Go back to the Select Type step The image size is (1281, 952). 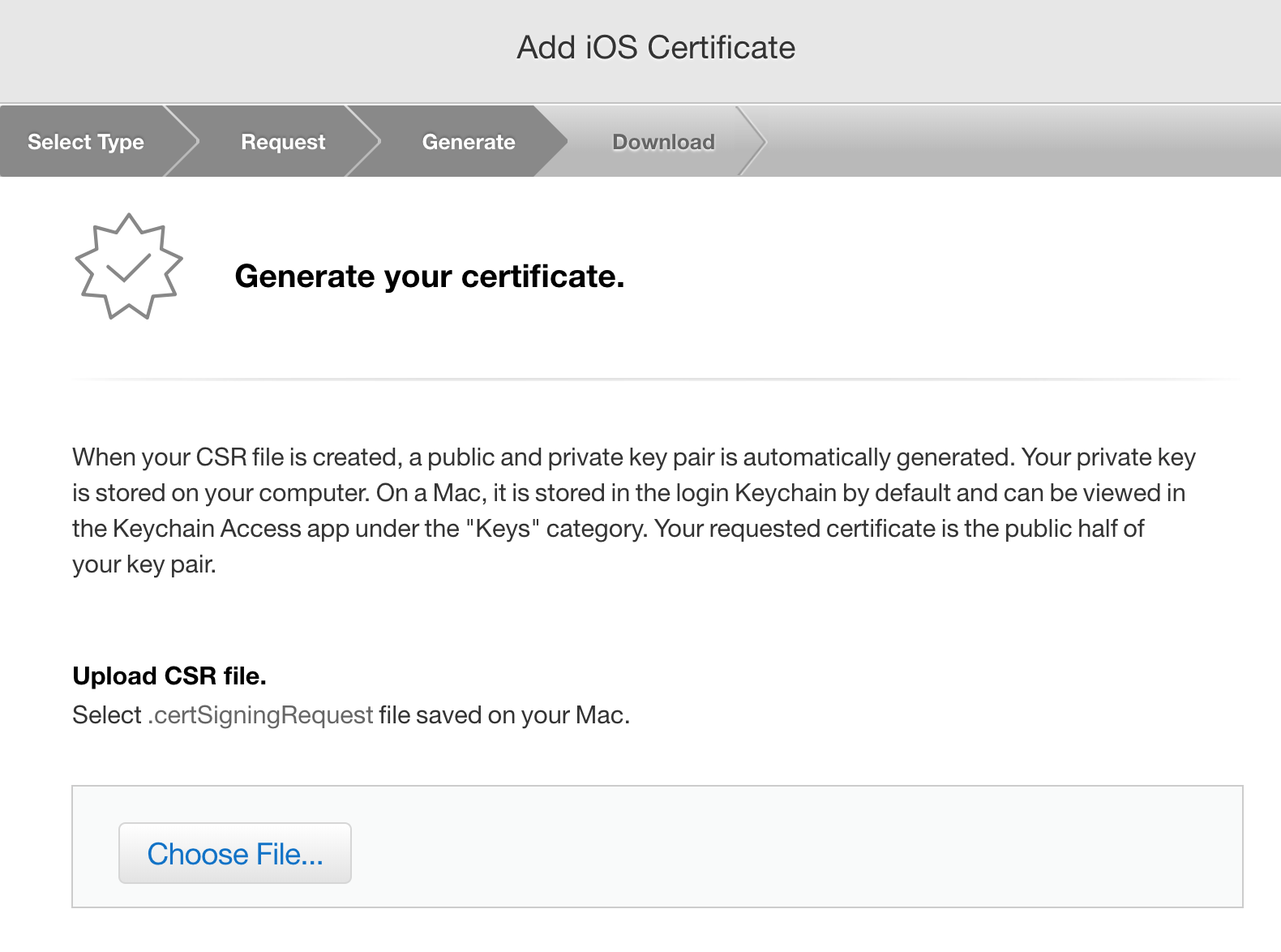point(85,142)
